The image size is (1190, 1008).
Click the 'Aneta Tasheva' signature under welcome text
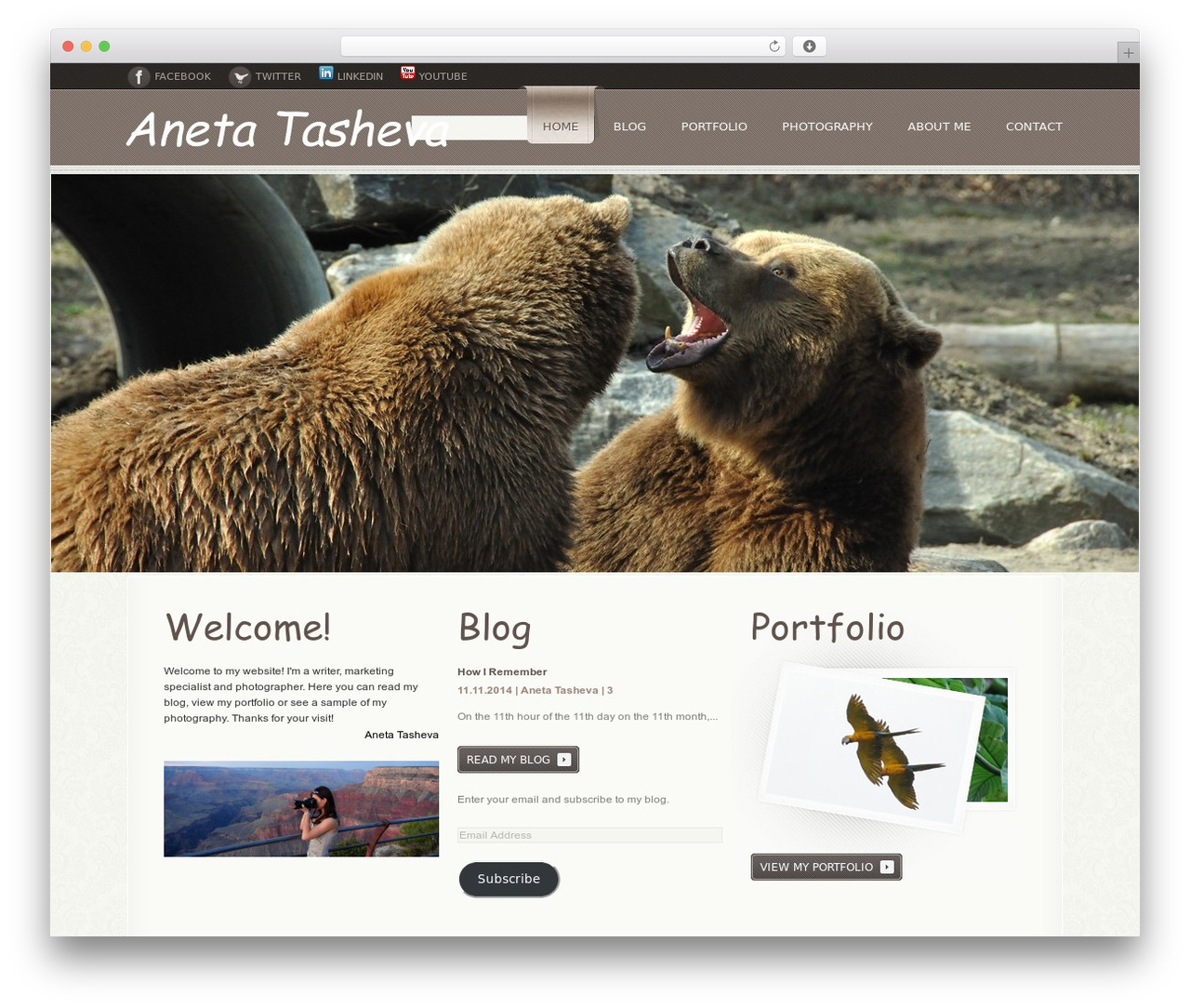tap(402, 735)
